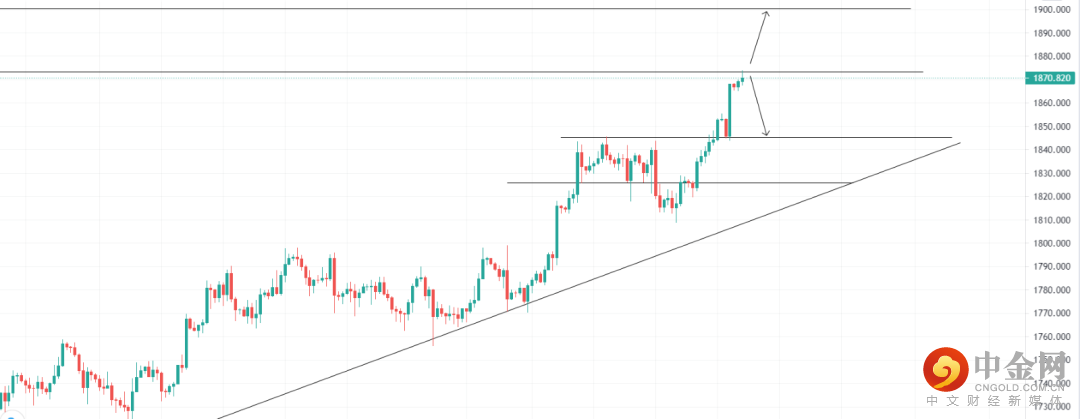Click the 1900.000 price axis label

(x=1051, y=10)
